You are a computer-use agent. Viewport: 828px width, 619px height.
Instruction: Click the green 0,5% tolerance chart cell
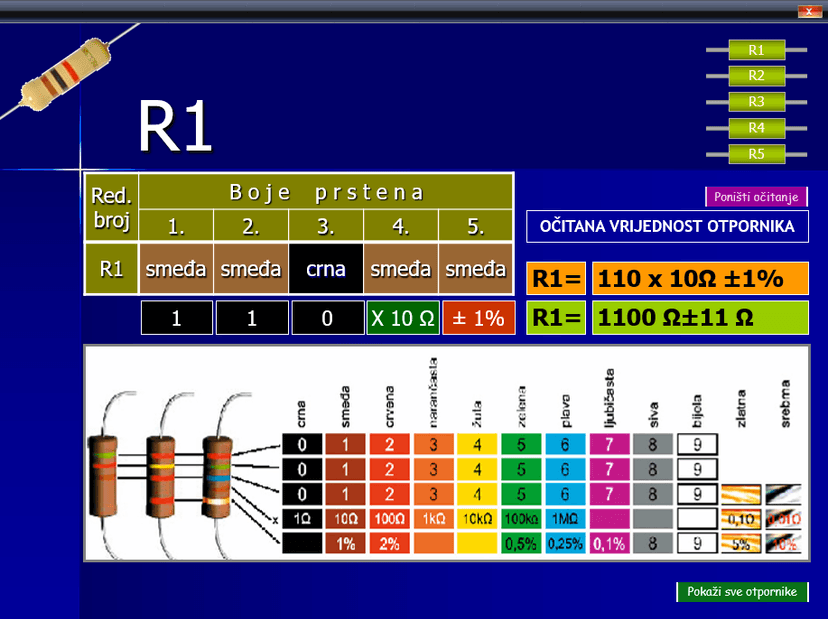coord(520,544)
